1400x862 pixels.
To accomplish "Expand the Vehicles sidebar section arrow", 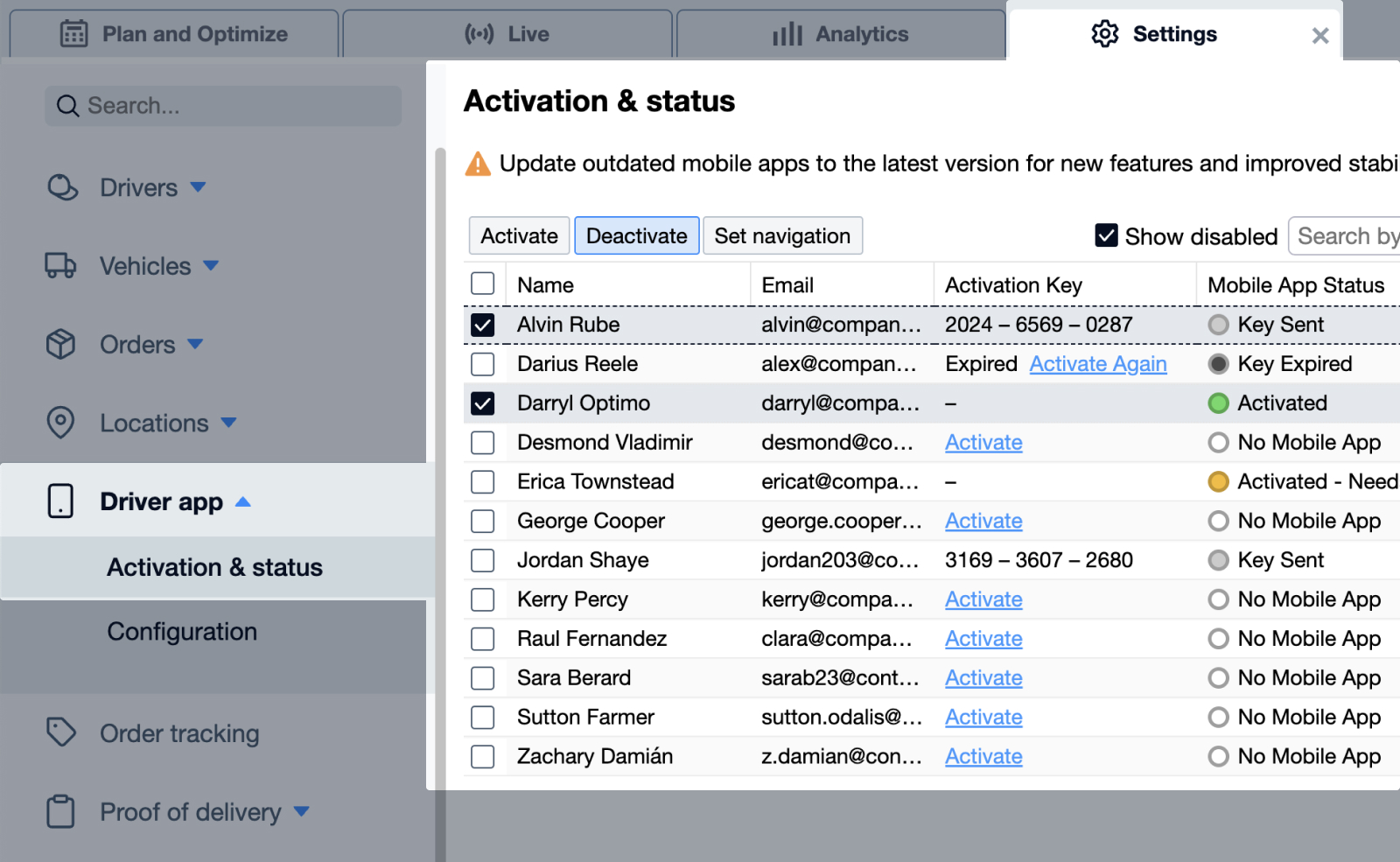I will pyautogui.click(x=211, y=265).
